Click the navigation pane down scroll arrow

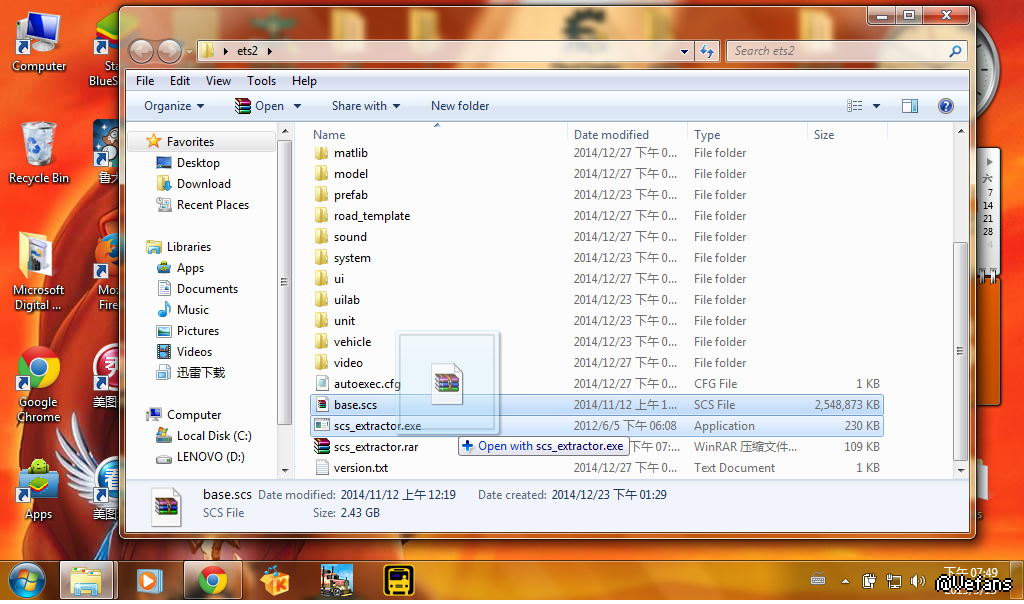click(x=285, y=470)
